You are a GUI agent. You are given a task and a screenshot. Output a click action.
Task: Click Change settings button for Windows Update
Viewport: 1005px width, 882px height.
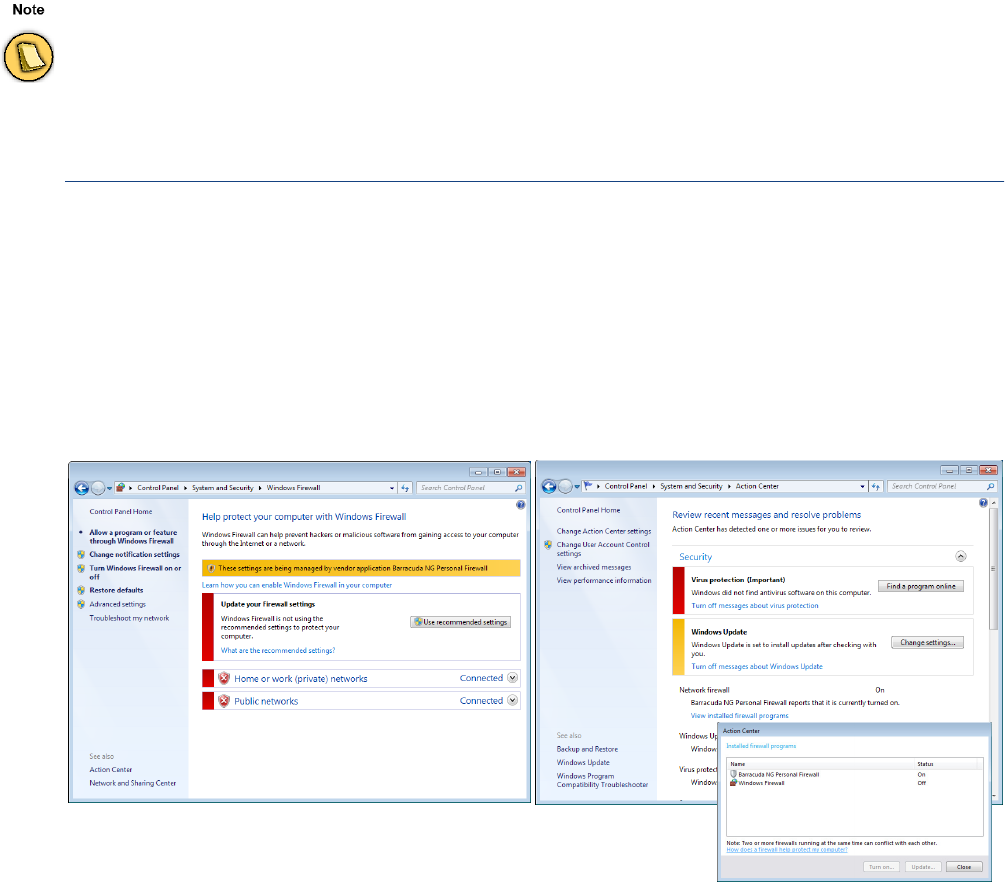coord(927,642)
